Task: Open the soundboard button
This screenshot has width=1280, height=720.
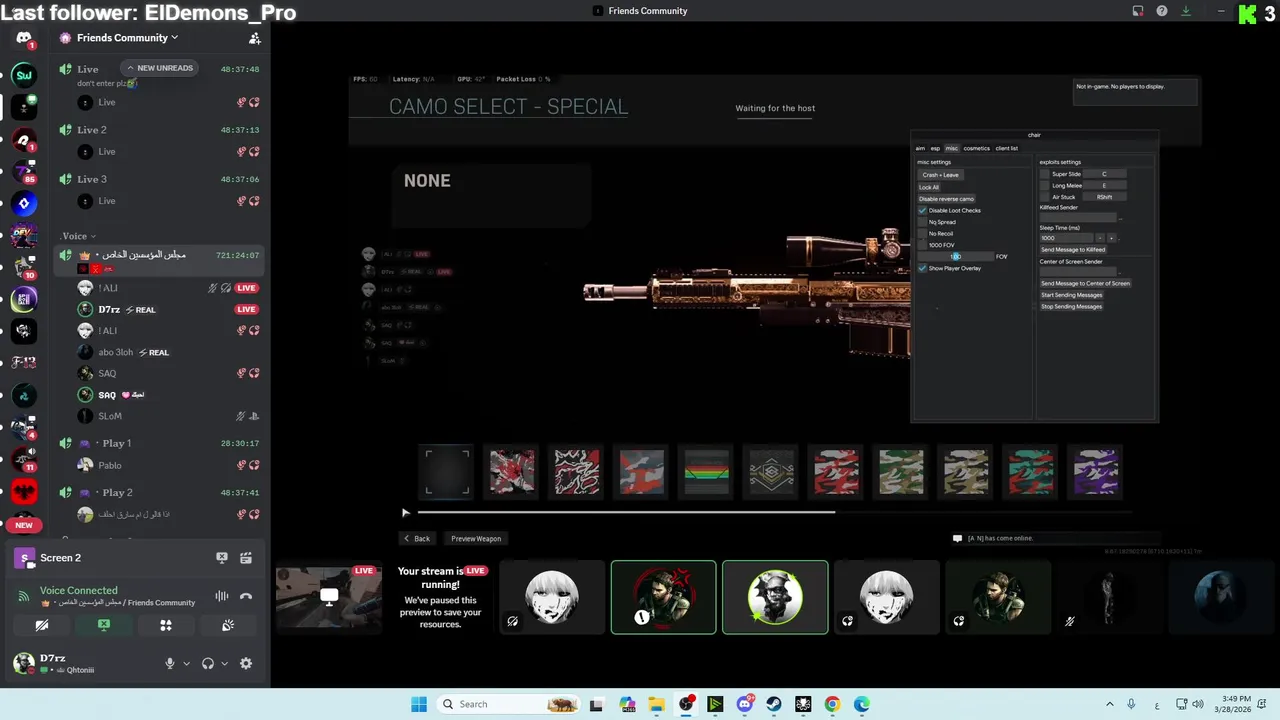Action: 228,625
